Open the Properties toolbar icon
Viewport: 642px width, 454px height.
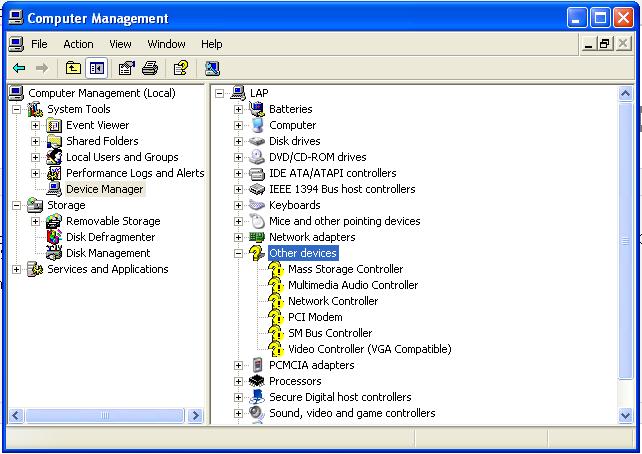[127, 68]
